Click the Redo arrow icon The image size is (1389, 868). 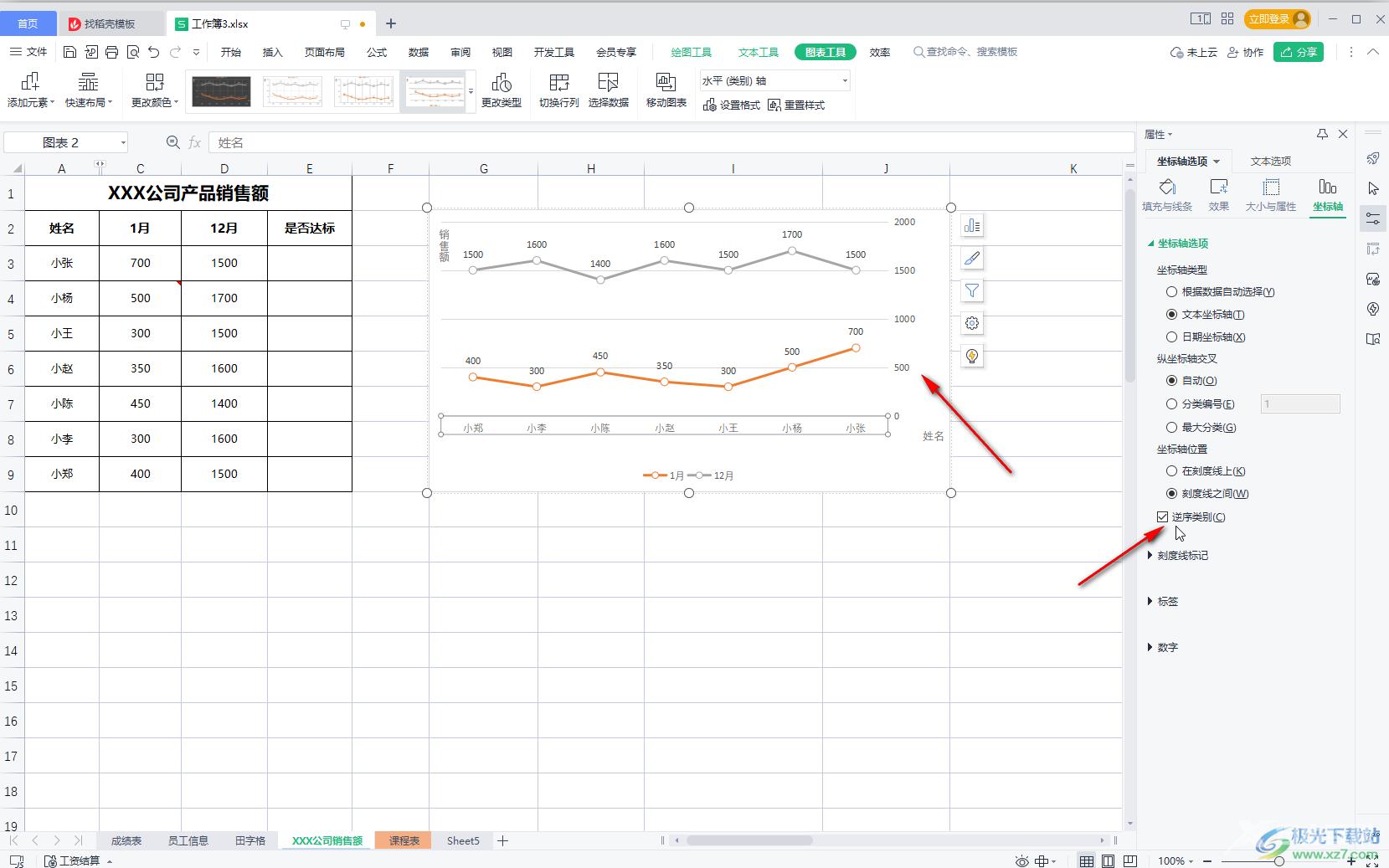[175, 52]
